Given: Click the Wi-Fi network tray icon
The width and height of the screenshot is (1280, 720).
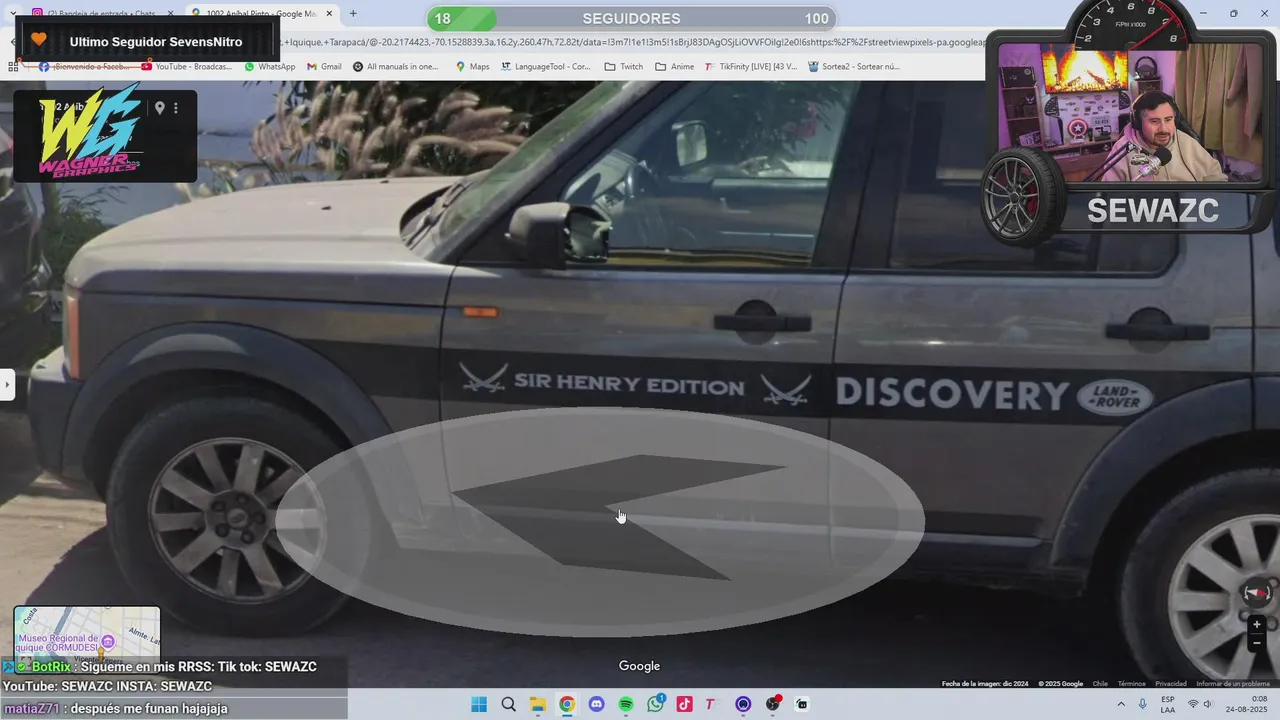Looking at the screenshot, I should click(1193, 704).
